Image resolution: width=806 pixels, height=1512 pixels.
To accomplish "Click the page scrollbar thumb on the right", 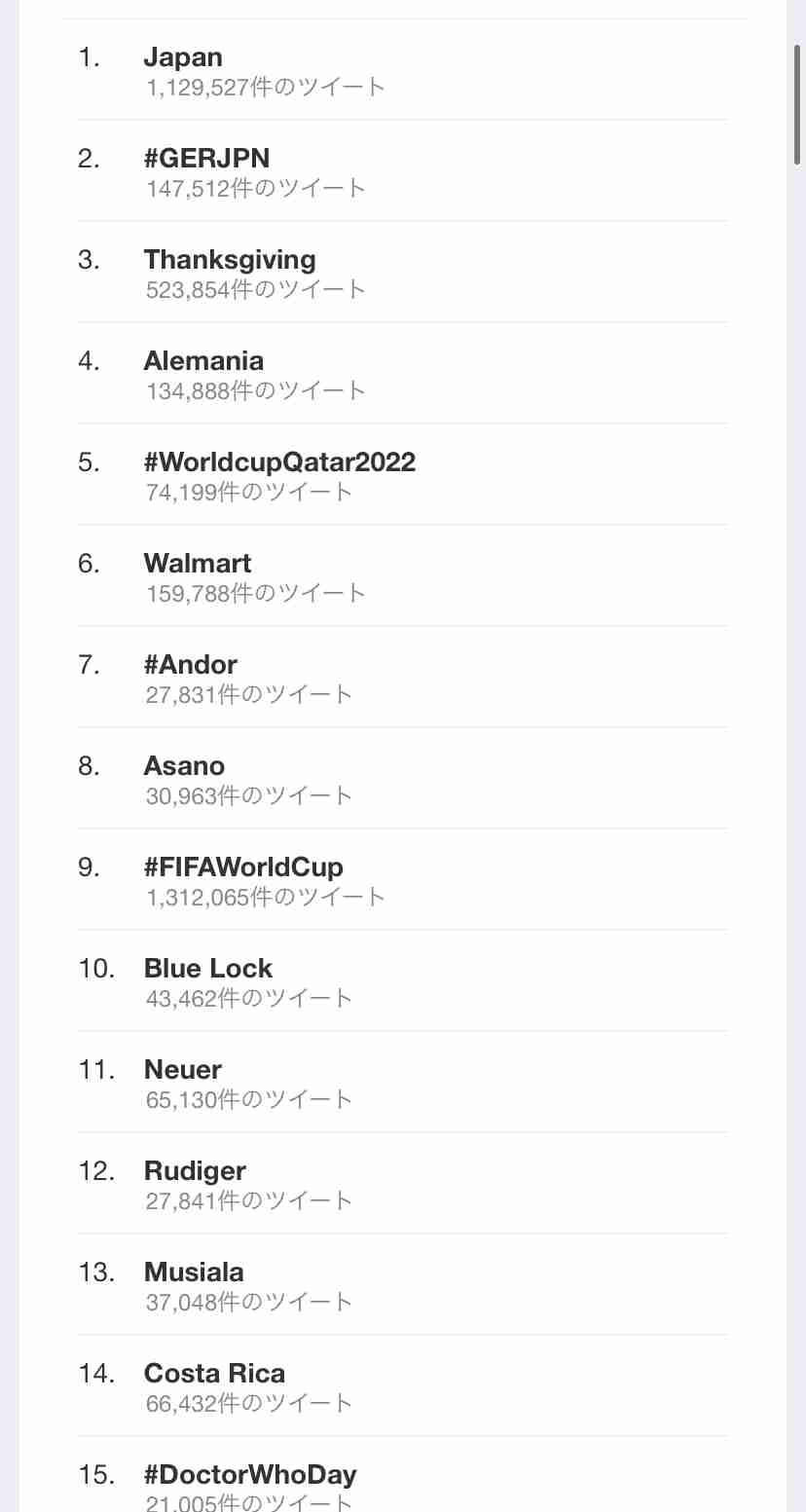I will pyautogui.click(x=797, y=103).
